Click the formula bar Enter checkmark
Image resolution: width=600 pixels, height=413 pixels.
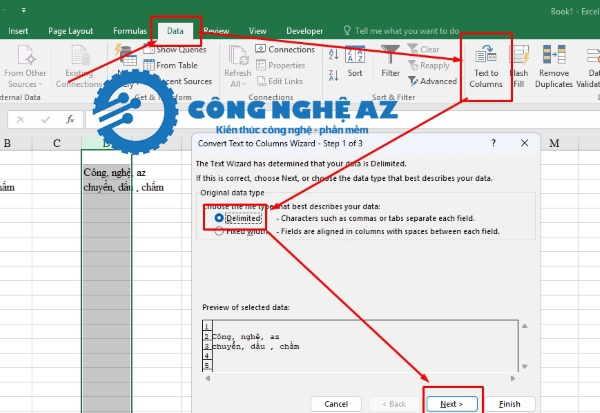coord(46,120)
